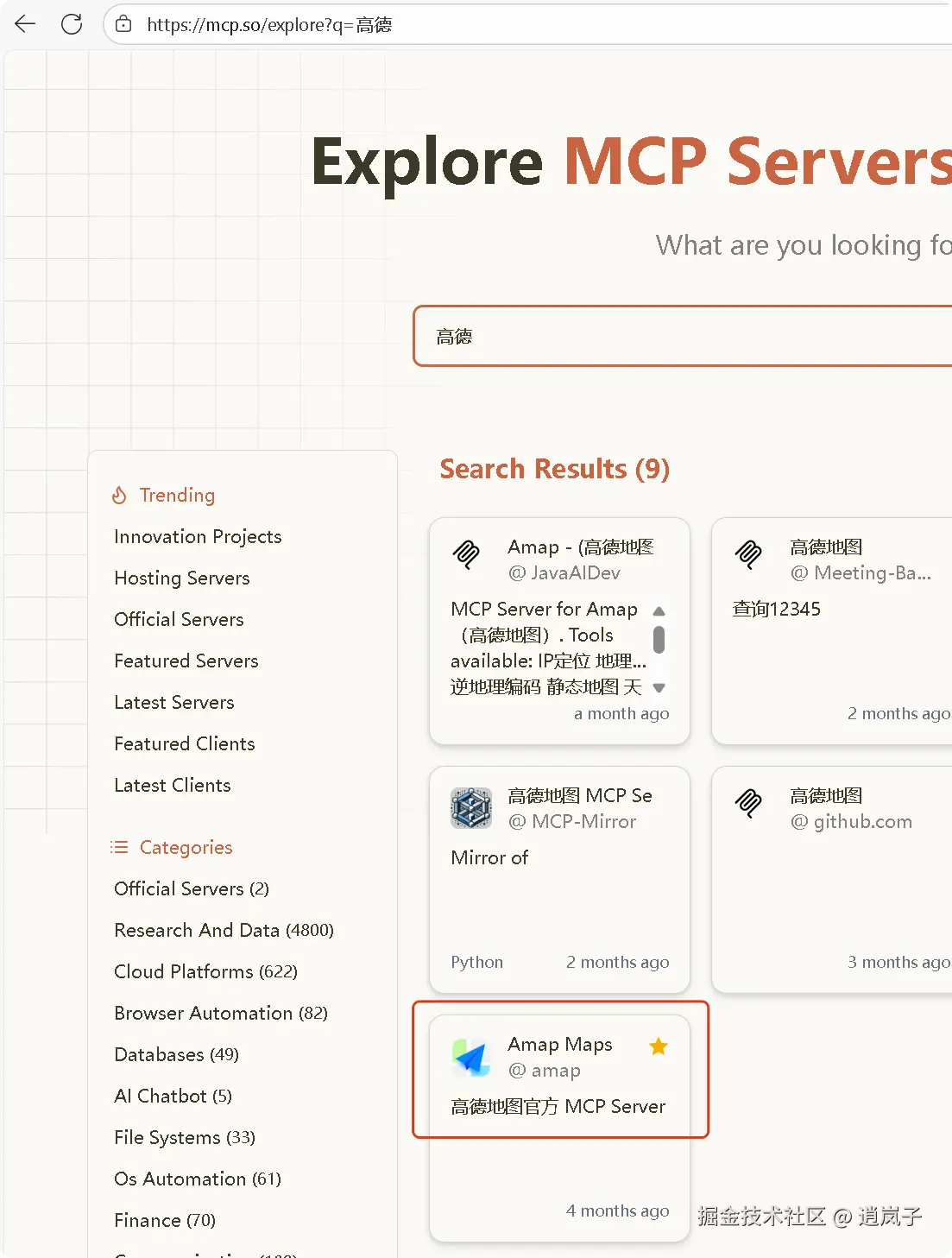952x1258 pixels.
Task: Select Finance (70) category
Action: (x=165, y=1220)
